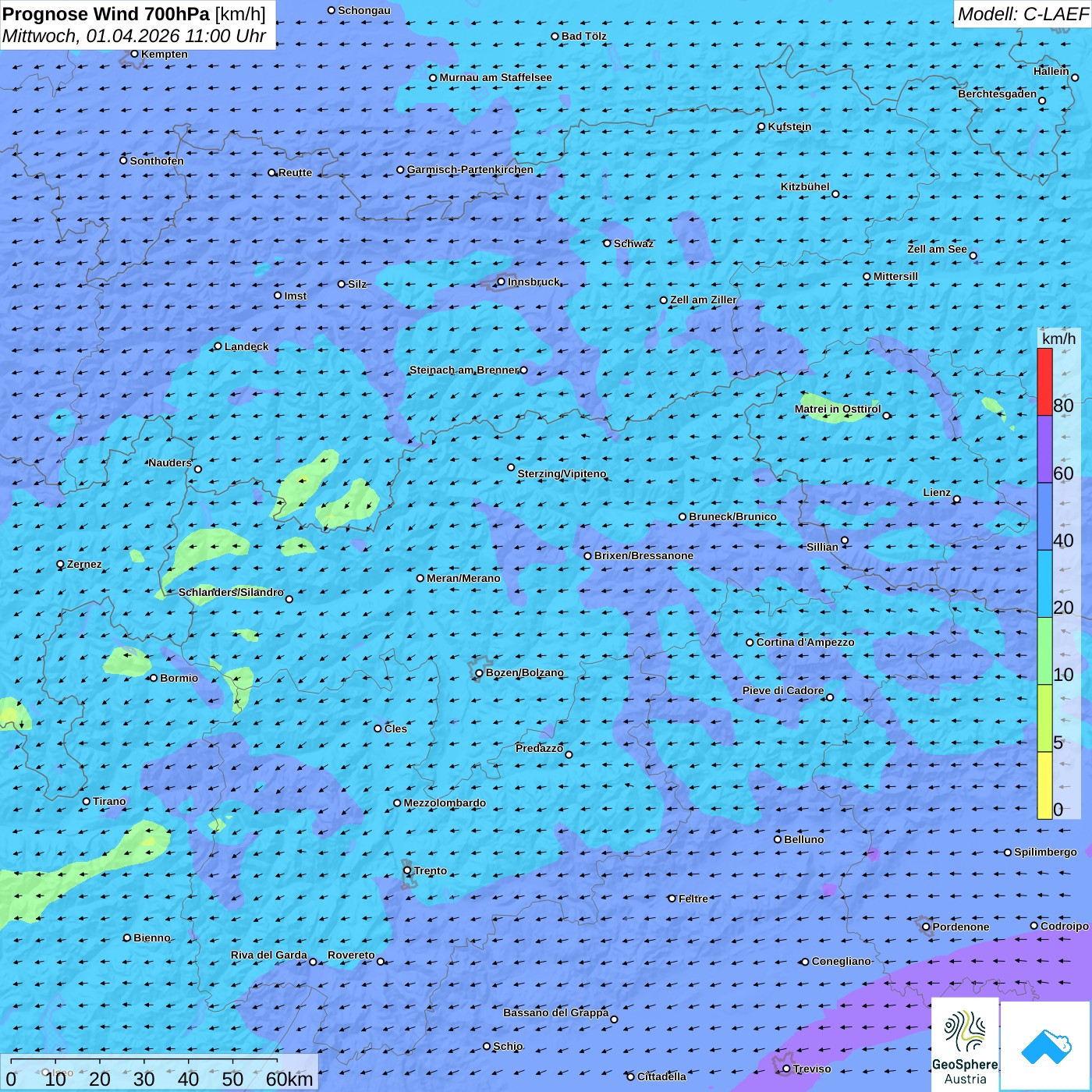Click the Riva del Garda label
This screenshot has height=1092, width=1092.
268,955
